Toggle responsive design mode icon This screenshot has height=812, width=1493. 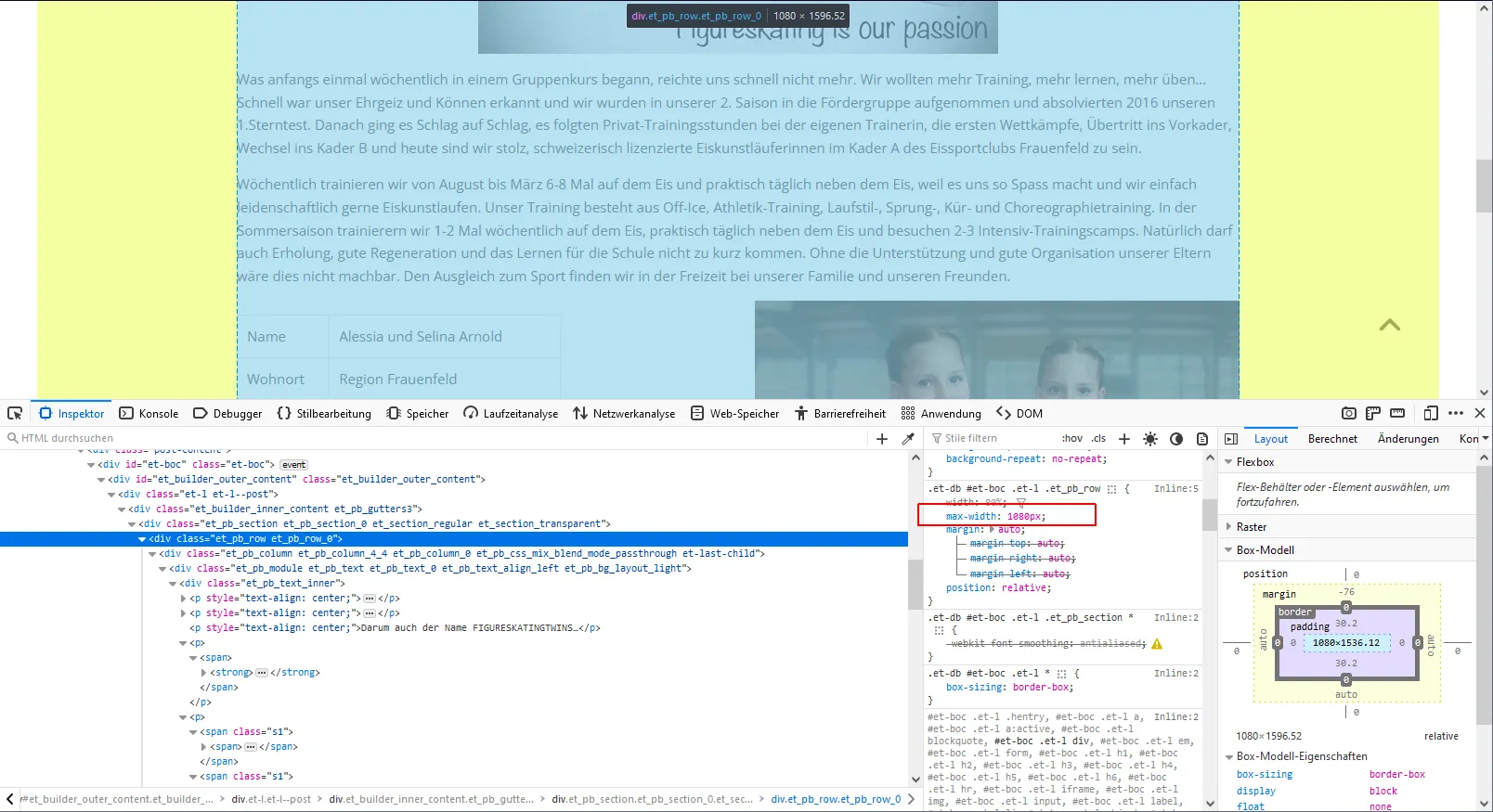coord(1431,413)
